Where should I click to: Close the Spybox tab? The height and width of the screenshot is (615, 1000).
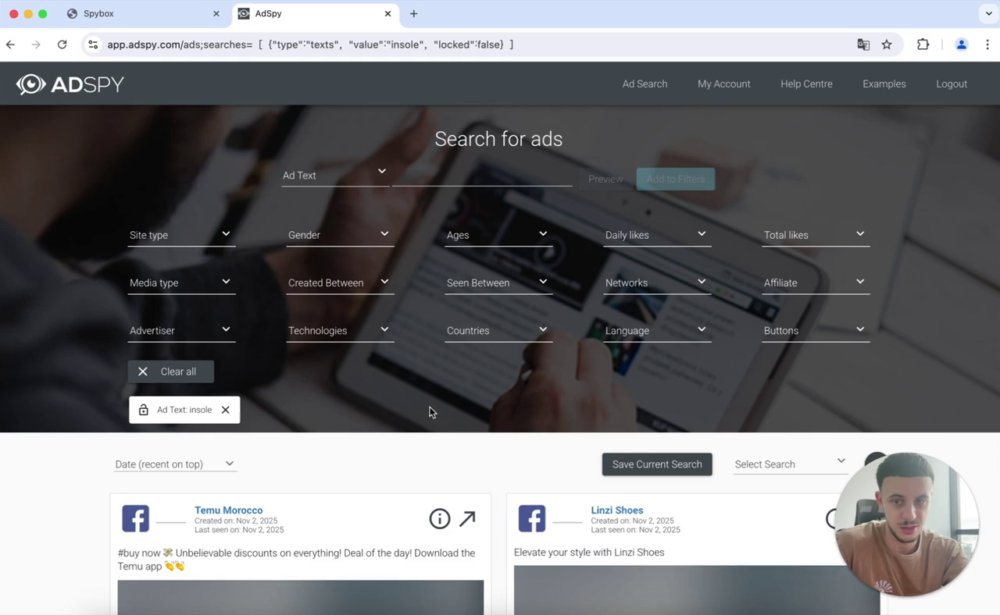point(216,13)
